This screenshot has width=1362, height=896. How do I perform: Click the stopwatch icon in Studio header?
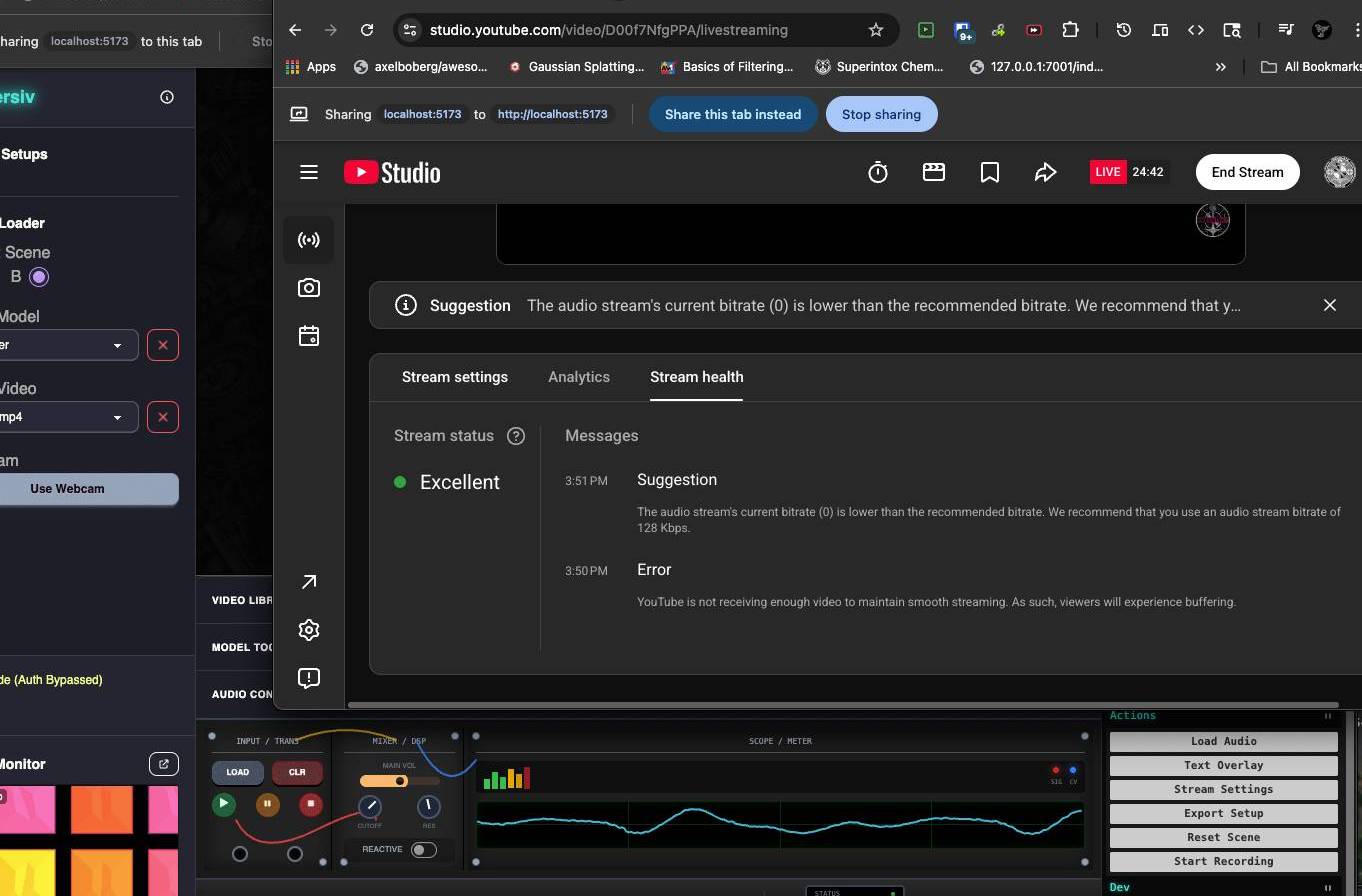[x=878, y=172]
